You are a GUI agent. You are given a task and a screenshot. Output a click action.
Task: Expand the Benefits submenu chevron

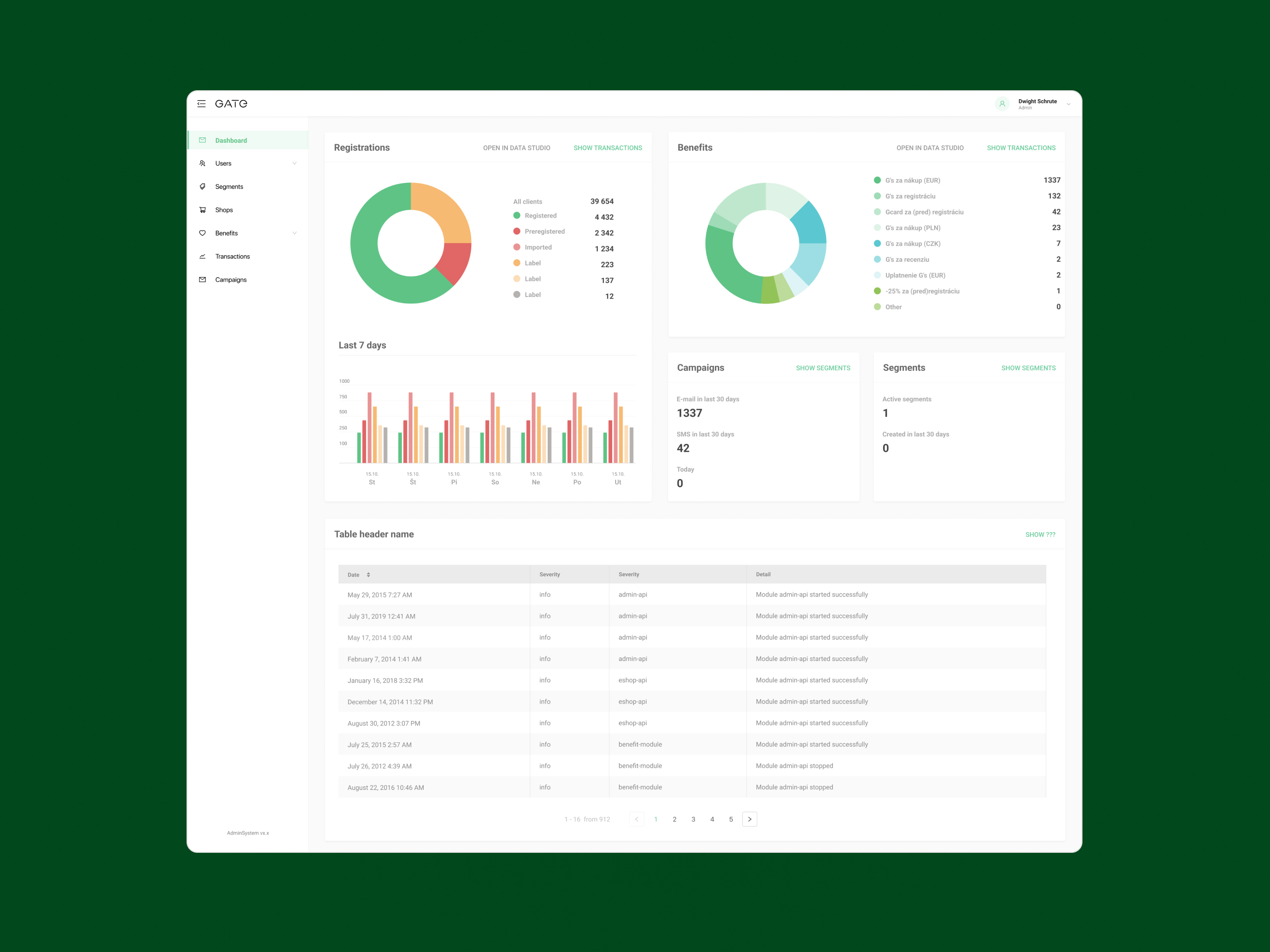coord(295,233)
